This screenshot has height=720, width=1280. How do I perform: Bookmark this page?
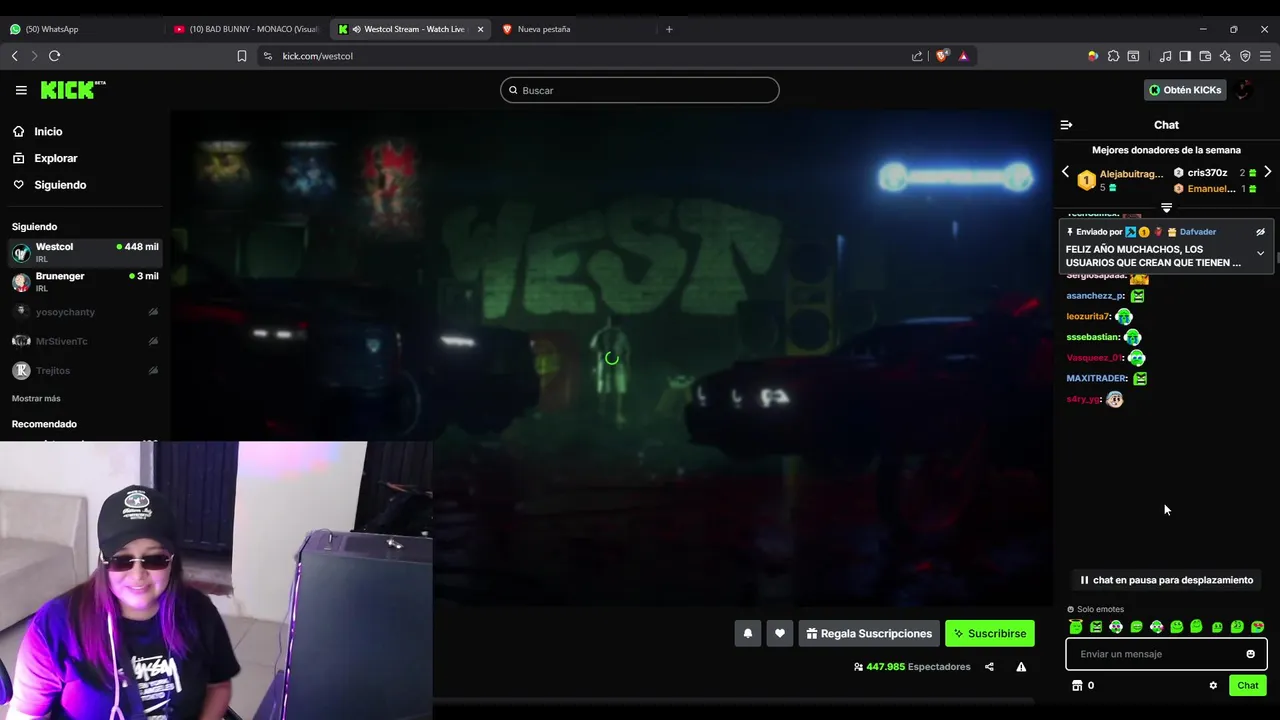(x=241, y=56)
